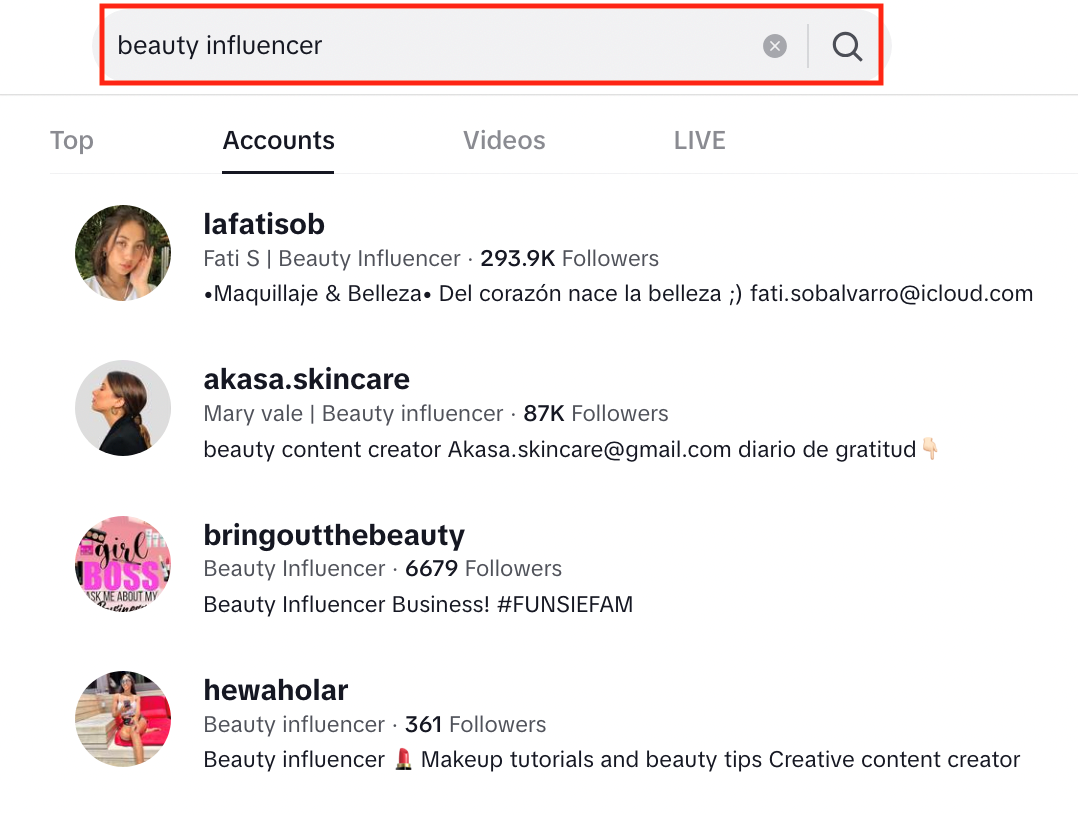
Task: Select the Accounts tab
Action: [278, 140]
